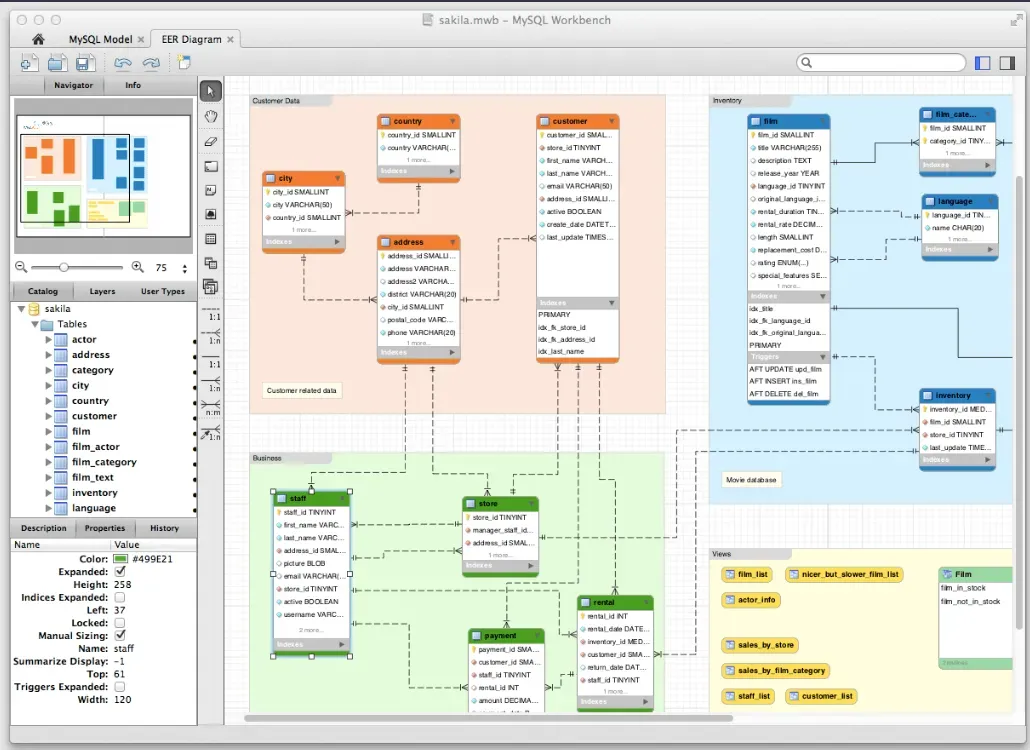Focus the search input field

(x=881, y=63)
